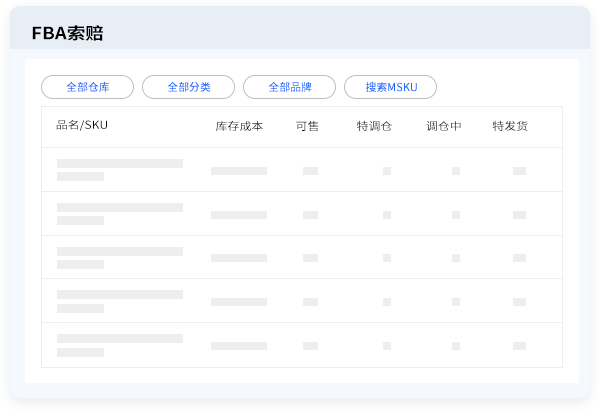Click the 待调仓 column header
The height and width of the screenshot is (412, 600).
(374, 126)
